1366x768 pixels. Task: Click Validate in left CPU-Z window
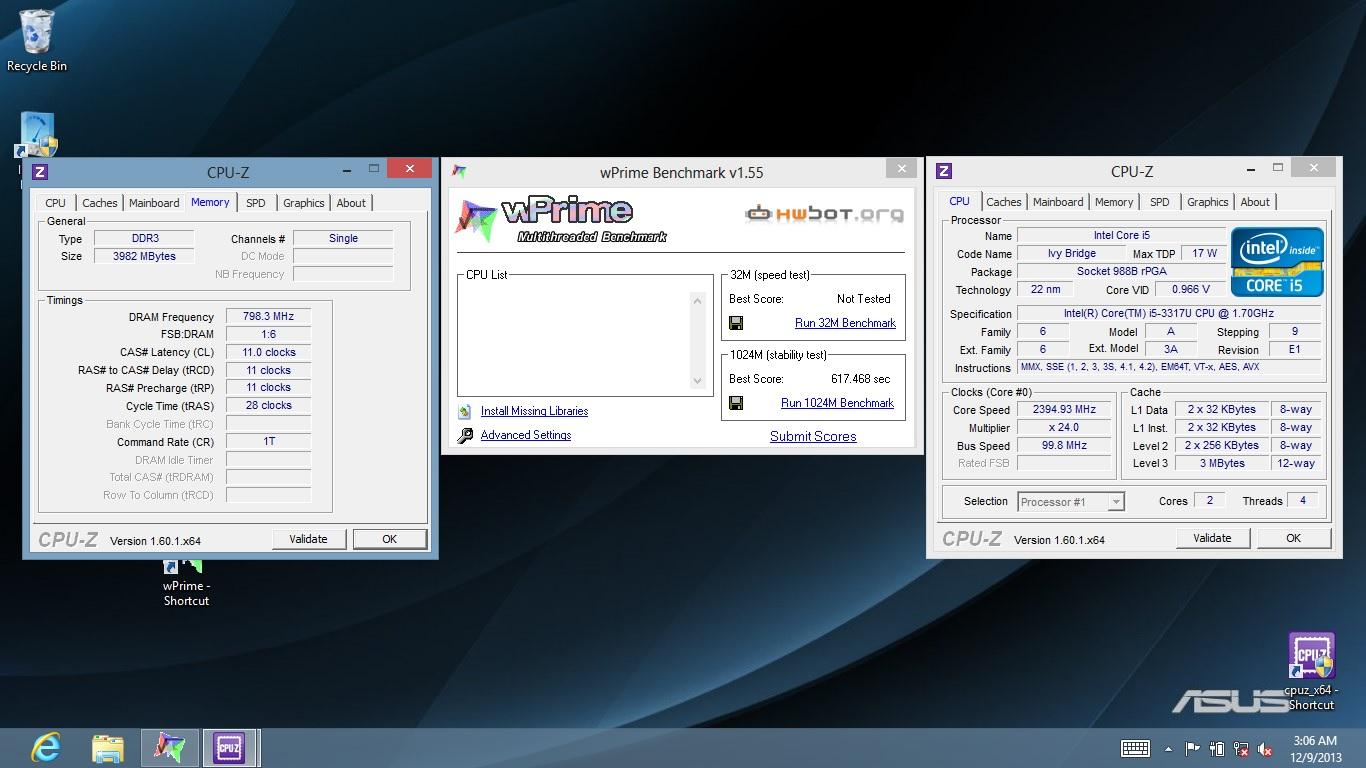308,539
